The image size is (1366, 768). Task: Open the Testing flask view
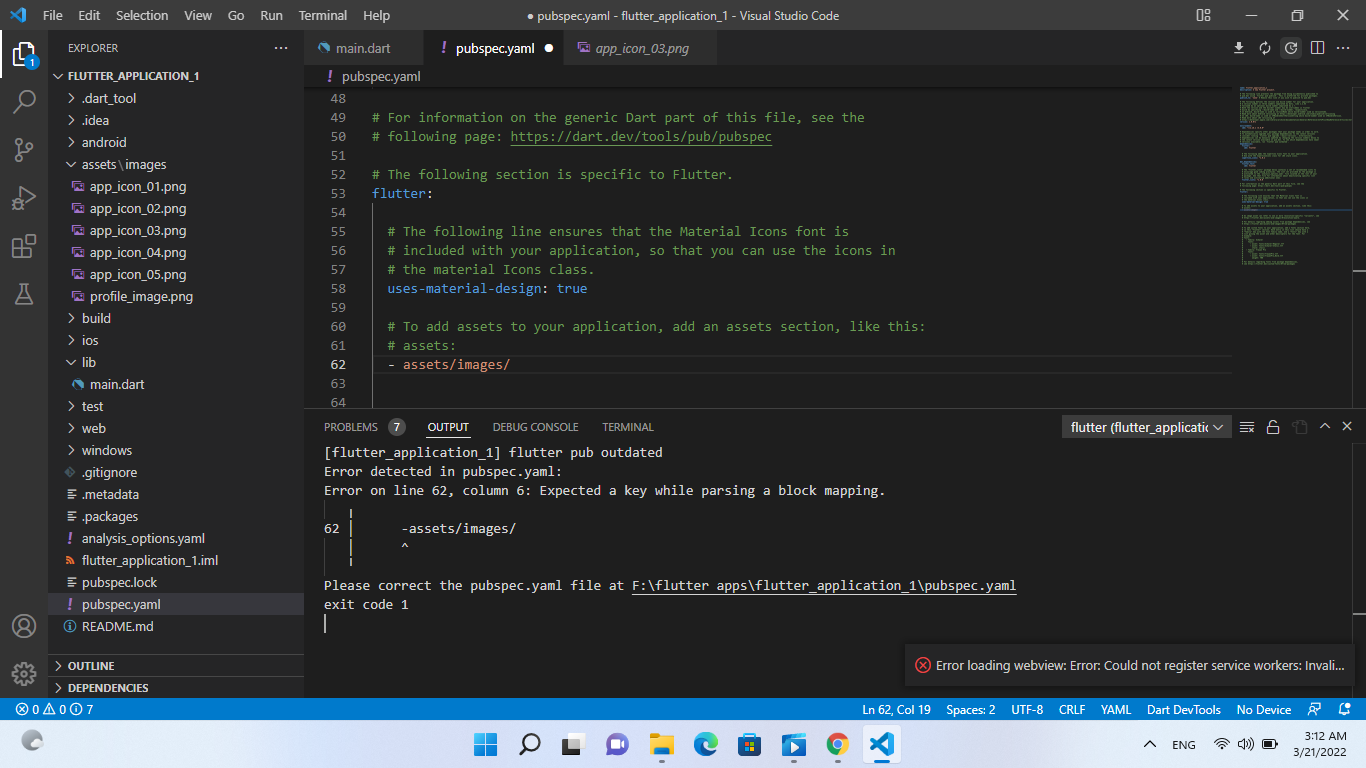[x=24, y=294]
